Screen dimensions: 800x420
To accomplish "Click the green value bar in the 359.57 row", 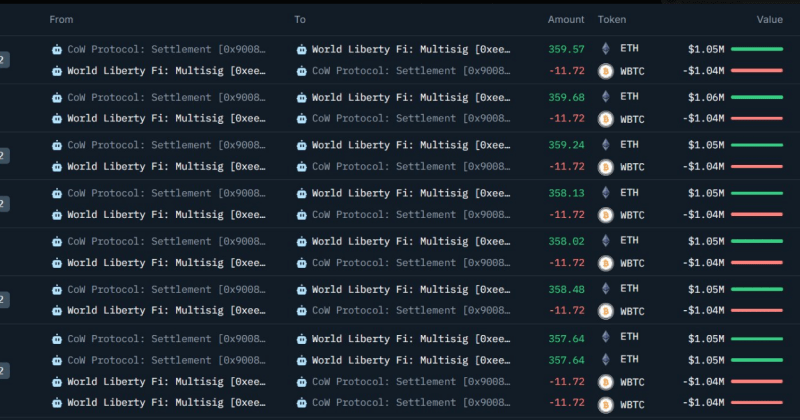I will pos(757,48).
